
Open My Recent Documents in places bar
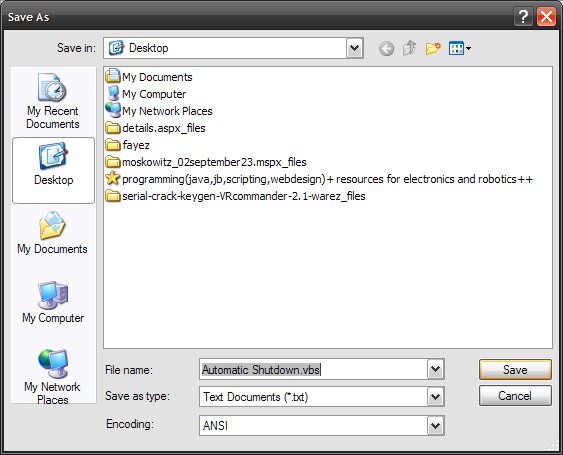pos(53,101)
